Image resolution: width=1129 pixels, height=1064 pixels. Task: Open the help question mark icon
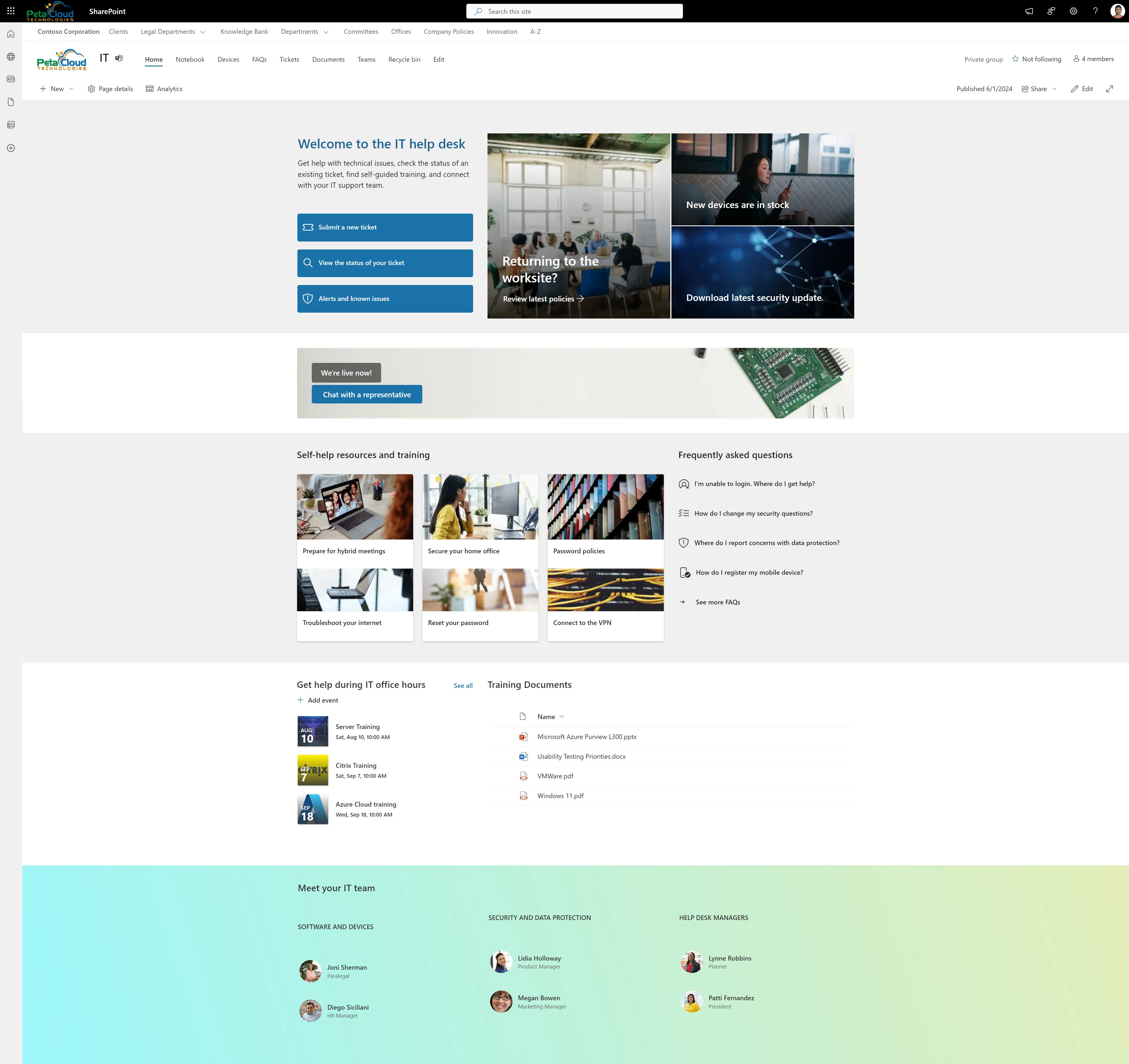click(x=1095, y=11)
